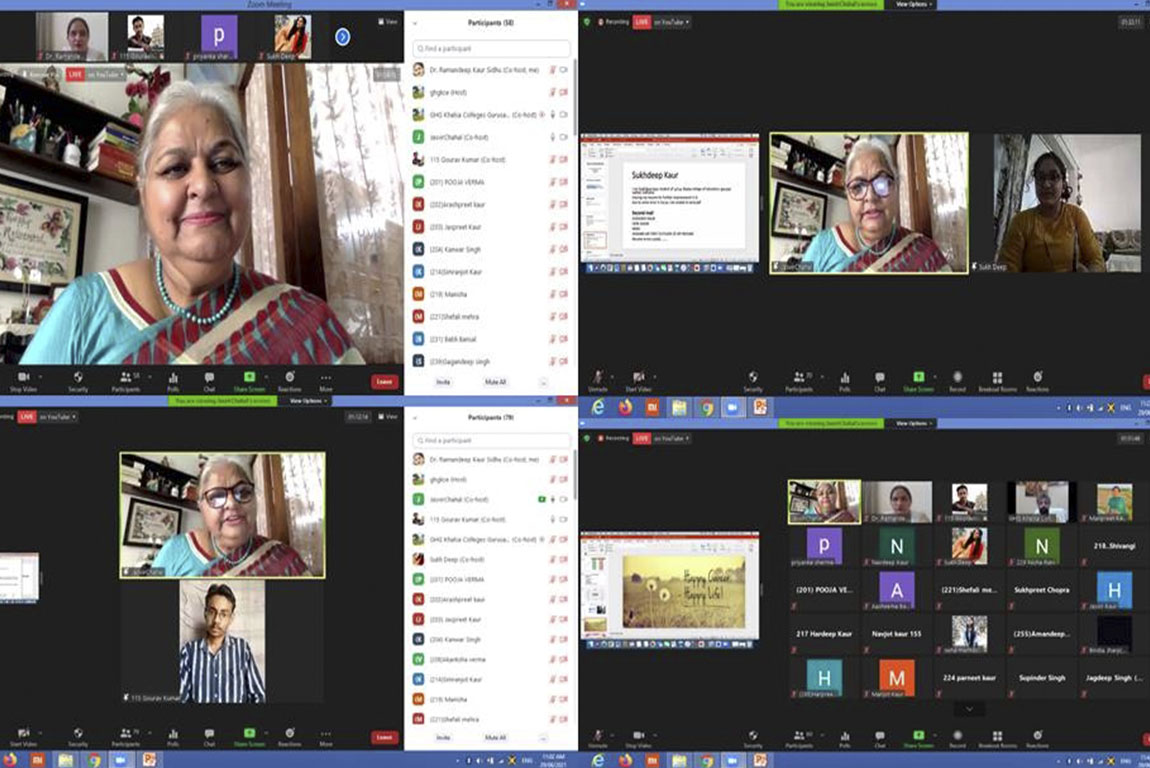Viewport: 1150px width, 768px height.
Task: Open Security in Participants (58) meeting toolbar
Action: (x=78, y=380)
